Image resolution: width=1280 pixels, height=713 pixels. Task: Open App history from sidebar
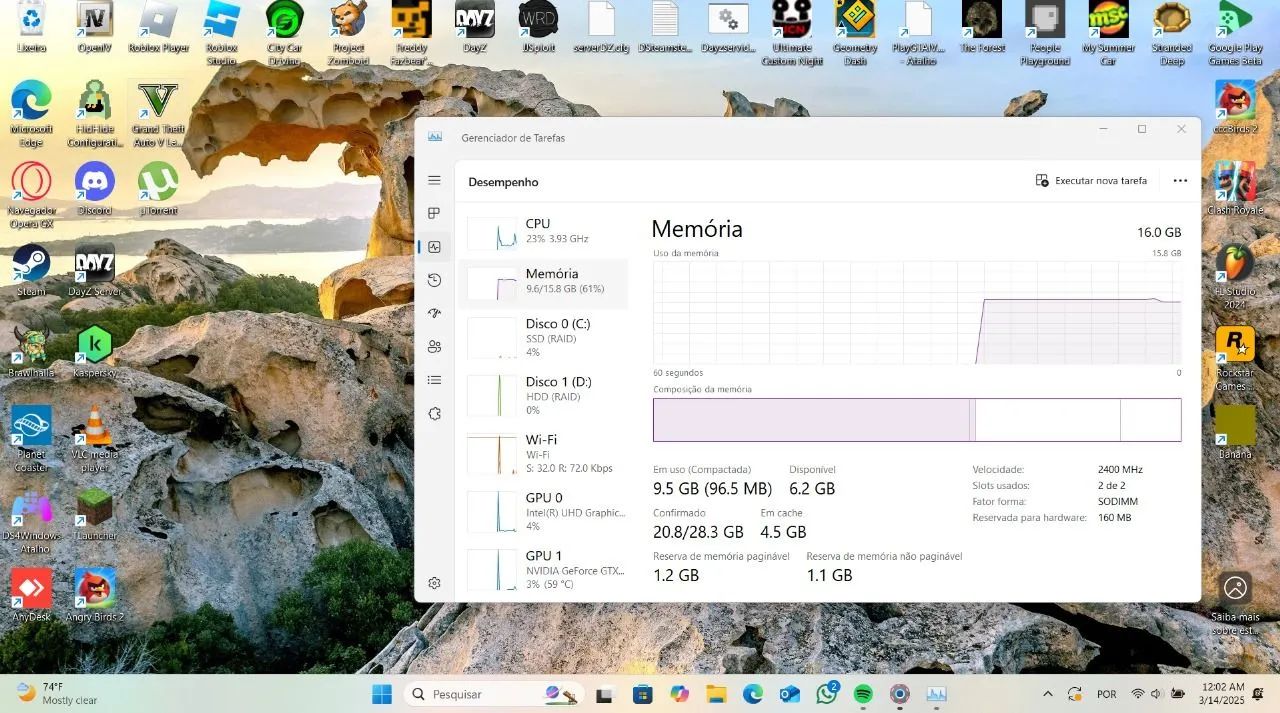pos(434,280)
